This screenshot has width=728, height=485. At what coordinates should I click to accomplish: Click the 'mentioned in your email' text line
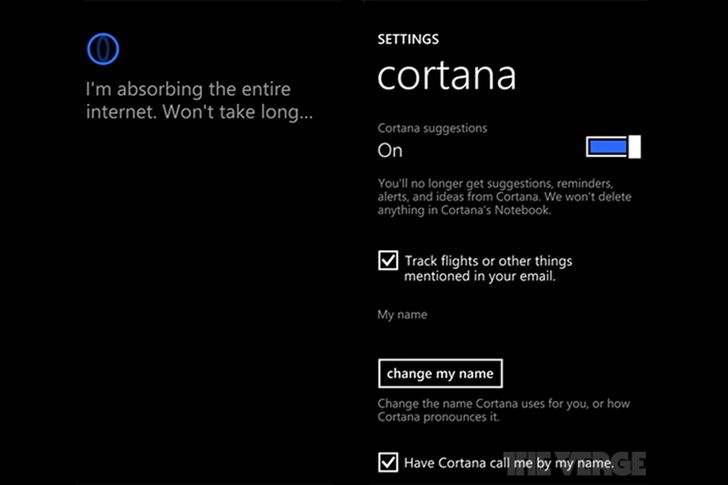[x=479, y=276]
